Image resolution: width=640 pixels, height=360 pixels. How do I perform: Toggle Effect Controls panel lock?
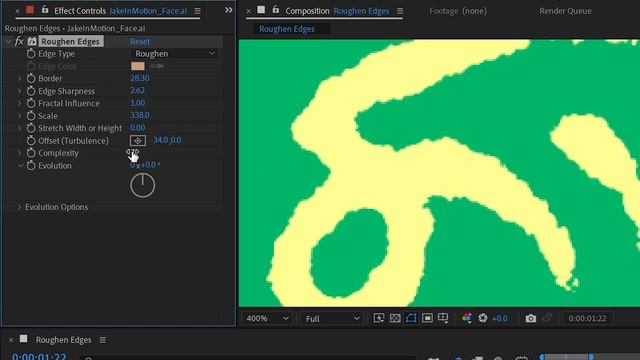tap(45, 10)
